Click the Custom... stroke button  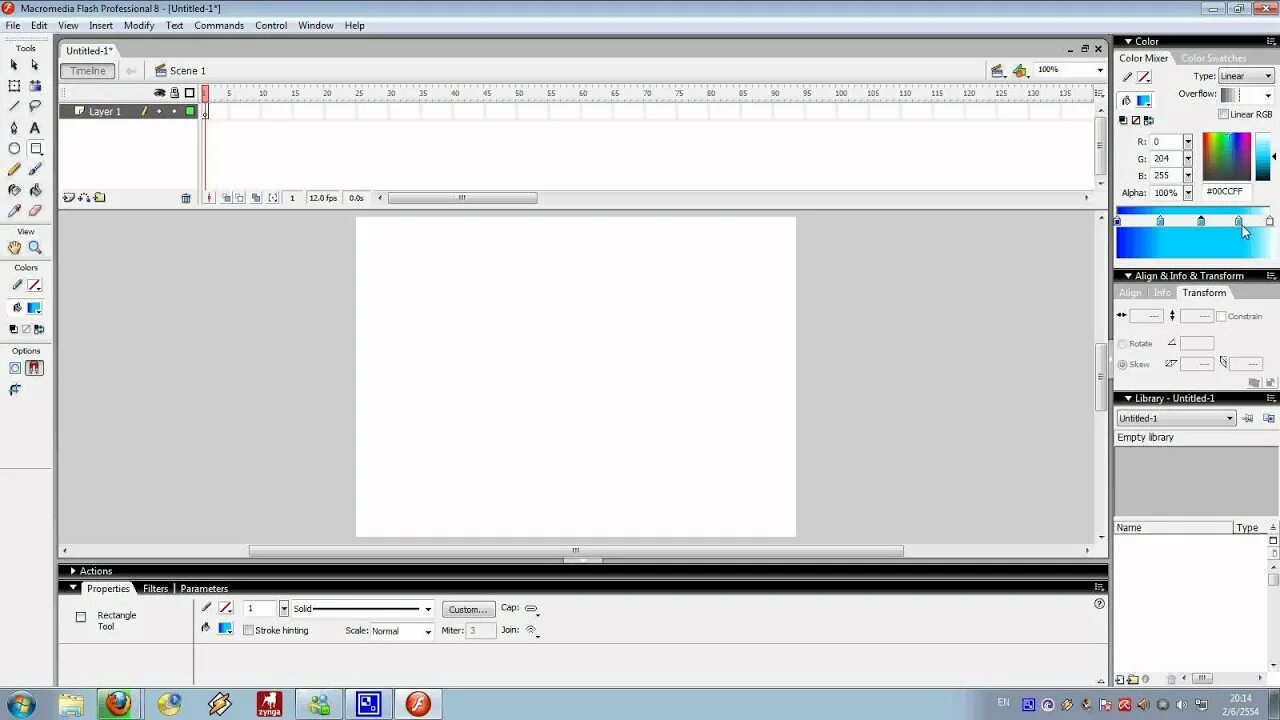point(468,609)
